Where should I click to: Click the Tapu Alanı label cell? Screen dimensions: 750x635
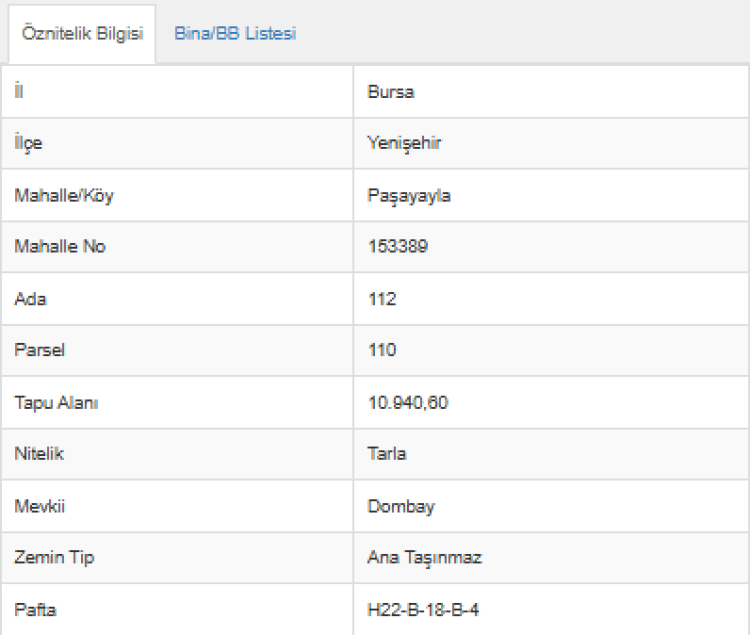coord(56,402)
